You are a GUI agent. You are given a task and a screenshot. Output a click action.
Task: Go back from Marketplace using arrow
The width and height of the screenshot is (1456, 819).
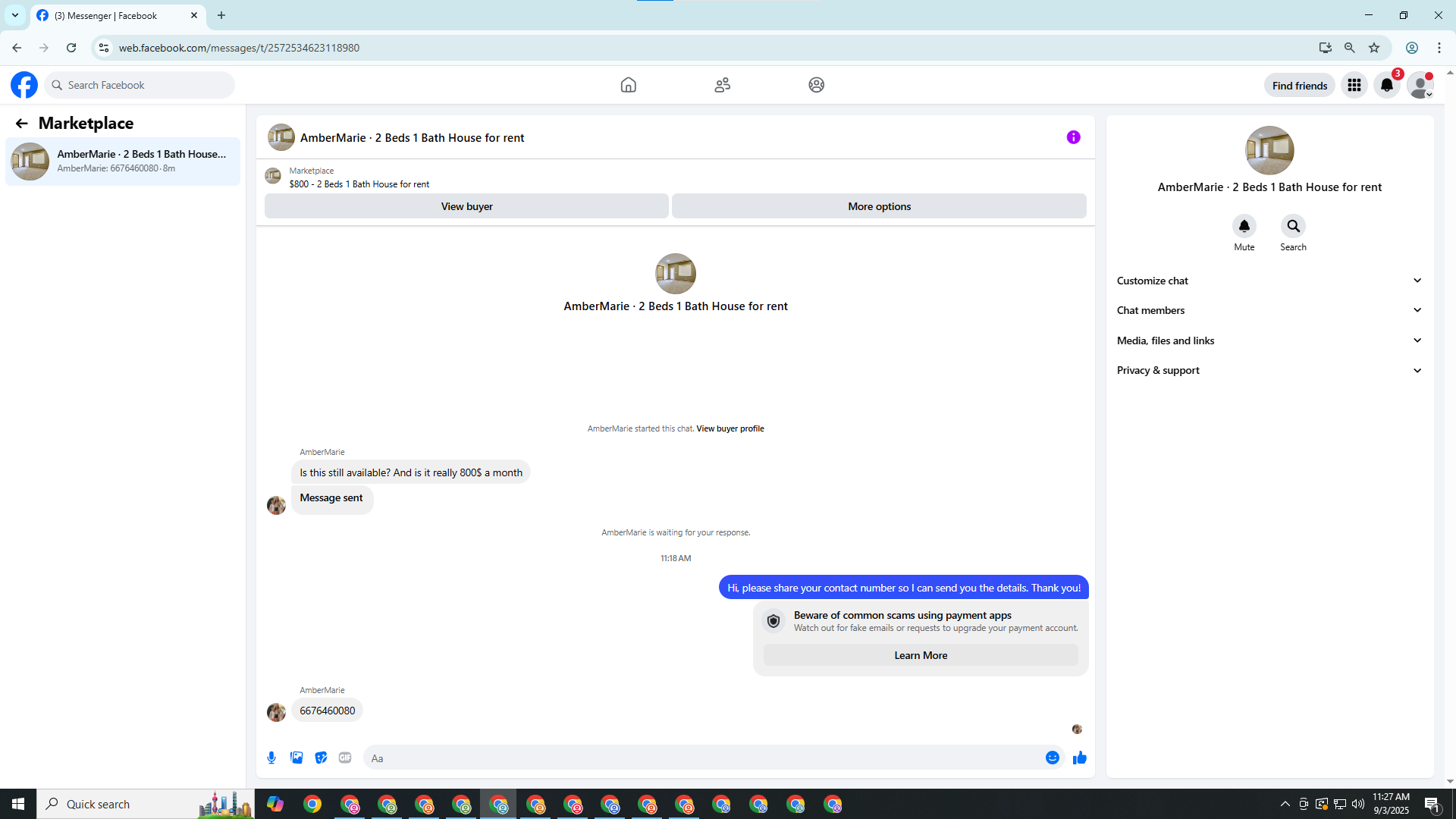pyautogui.click(x=21, y=123)
